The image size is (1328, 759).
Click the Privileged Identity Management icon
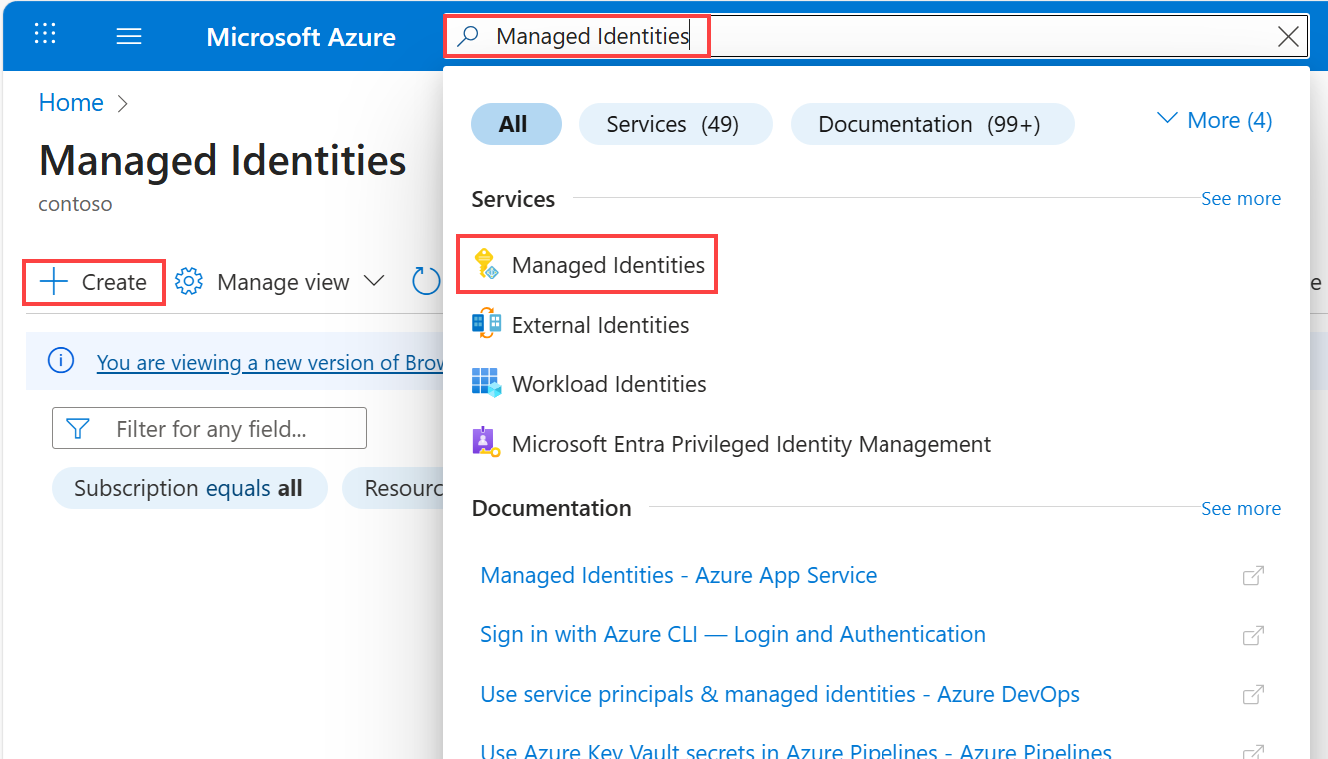[x=486, y=443]
